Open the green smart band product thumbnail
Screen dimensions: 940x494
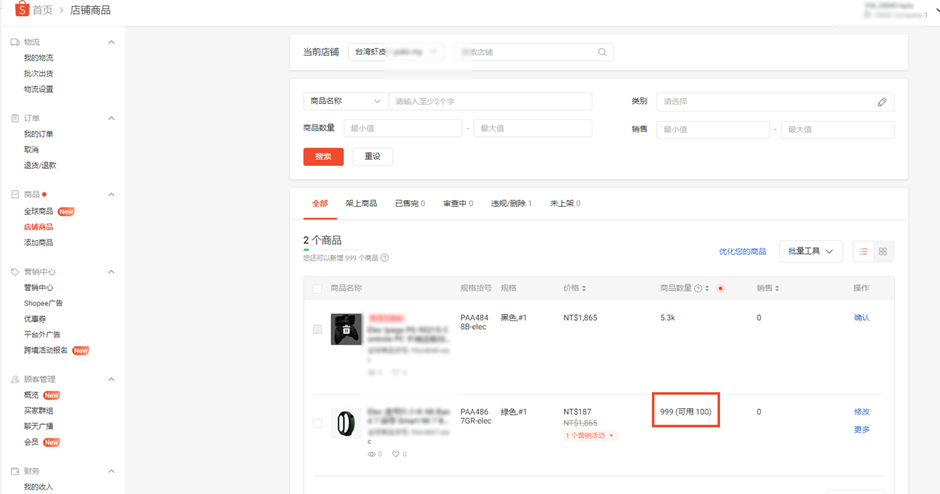tap(346, 423)
